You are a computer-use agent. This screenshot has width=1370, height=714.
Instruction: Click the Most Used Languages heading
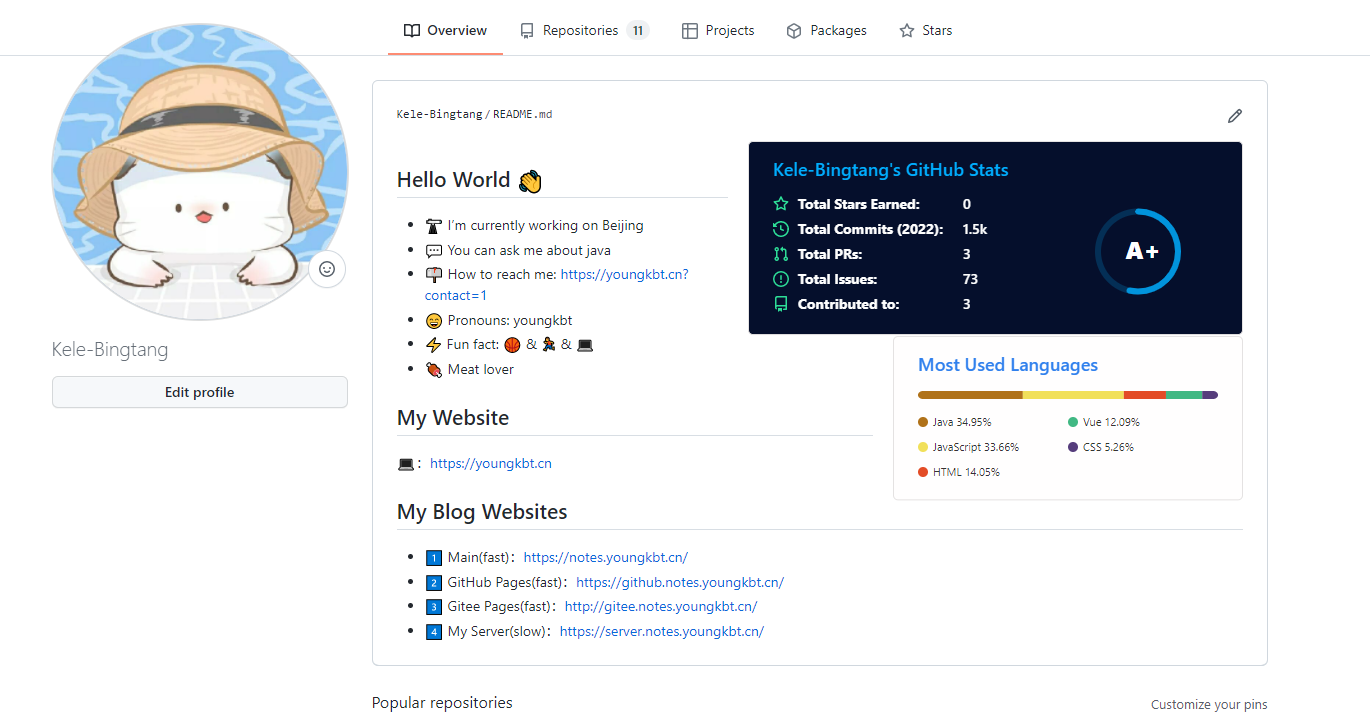(1008, 365)
